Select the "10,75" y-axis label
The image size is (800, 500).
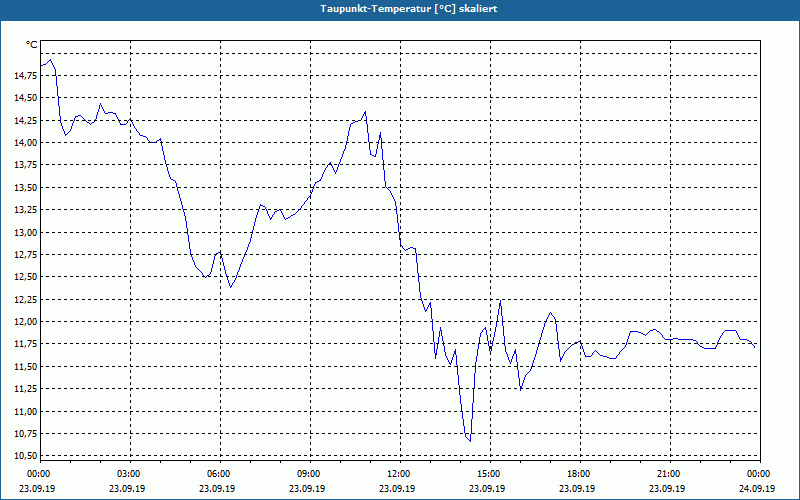[25, 434]
